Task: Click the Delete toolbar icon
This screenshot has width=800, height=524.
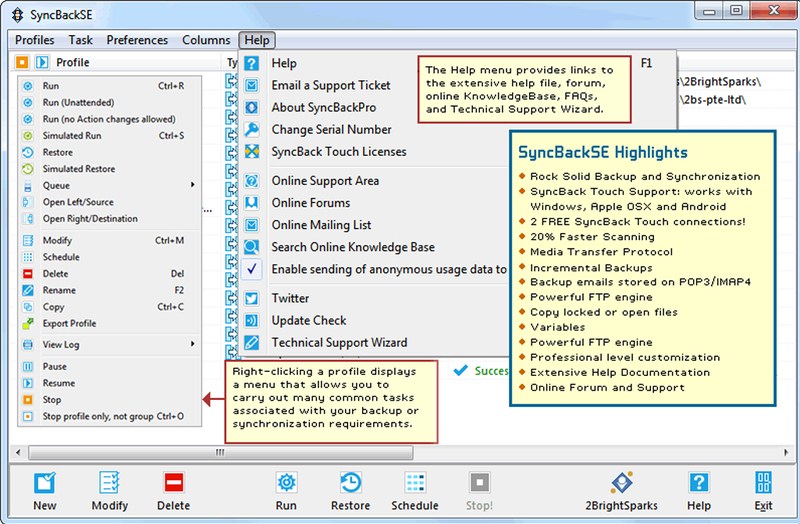Action: [x=173, y=483]
